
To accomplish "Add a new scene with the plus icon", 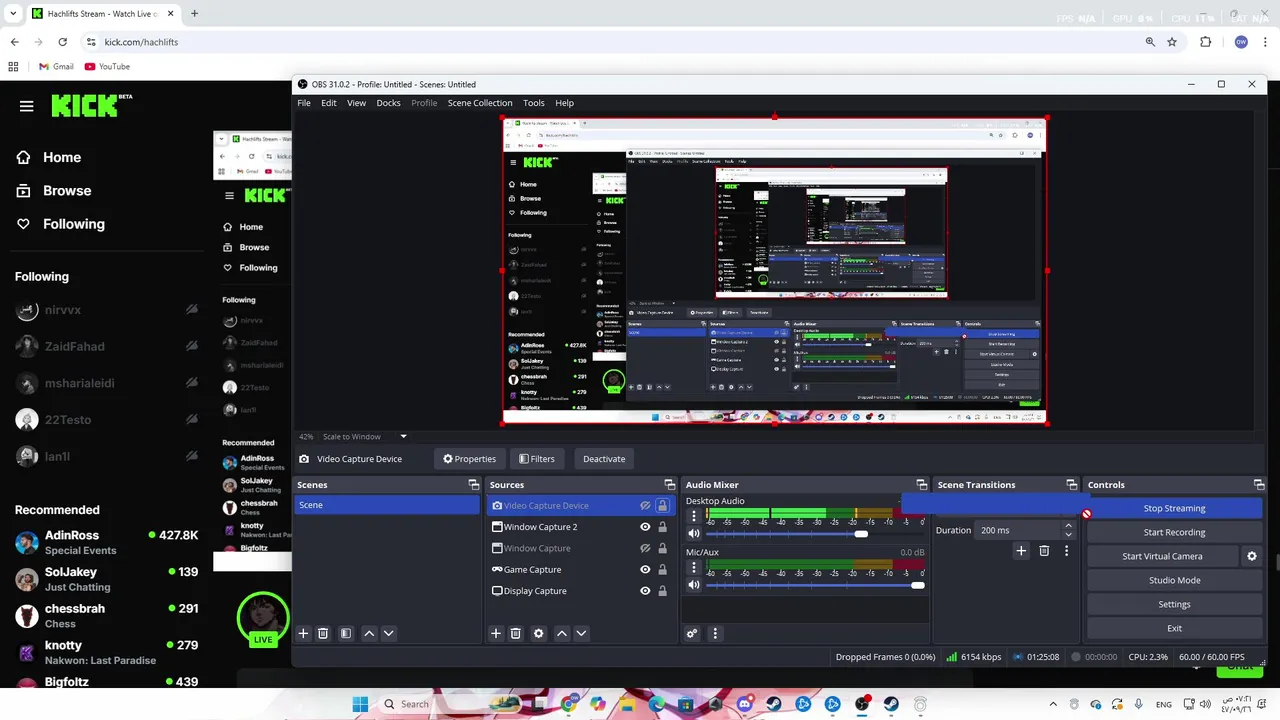I will [x=303, y=633].
